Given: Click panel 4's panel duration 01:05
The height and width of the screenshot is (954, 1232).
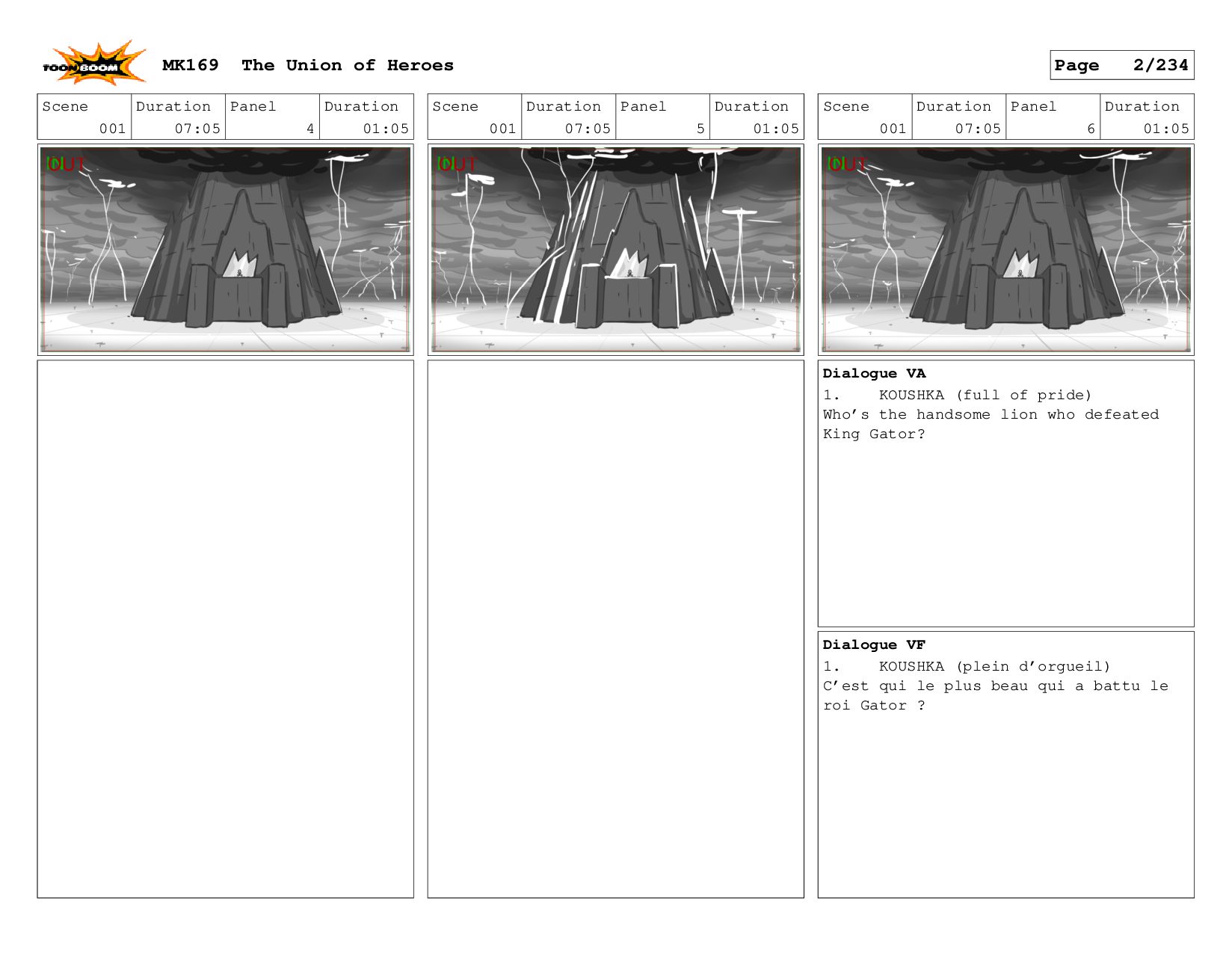Looking at the screenshot, I should click(x=386, y=129).
